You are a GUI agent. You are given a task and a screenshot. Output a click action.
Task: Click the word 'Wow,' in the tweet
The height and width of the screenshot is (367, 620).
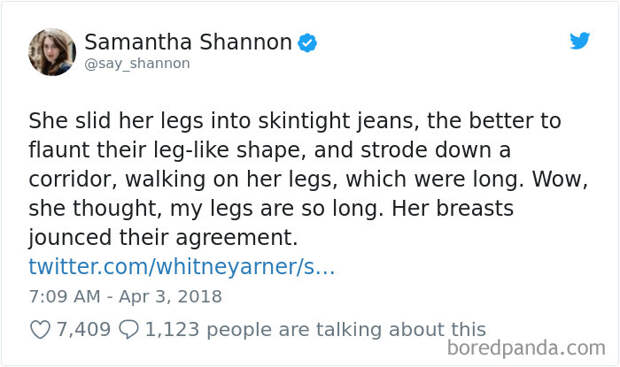[560, 179]
